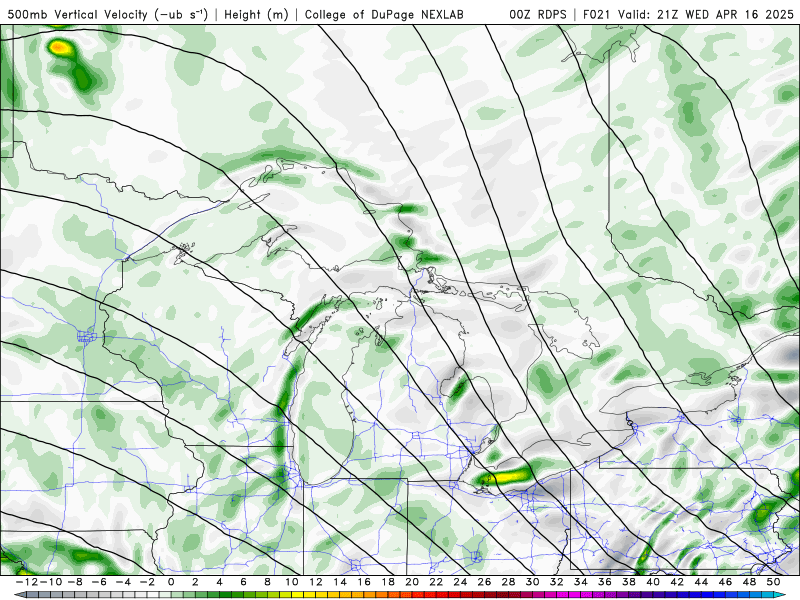
Task: Click the 16 label on the legend
Action: pos(364,582)
